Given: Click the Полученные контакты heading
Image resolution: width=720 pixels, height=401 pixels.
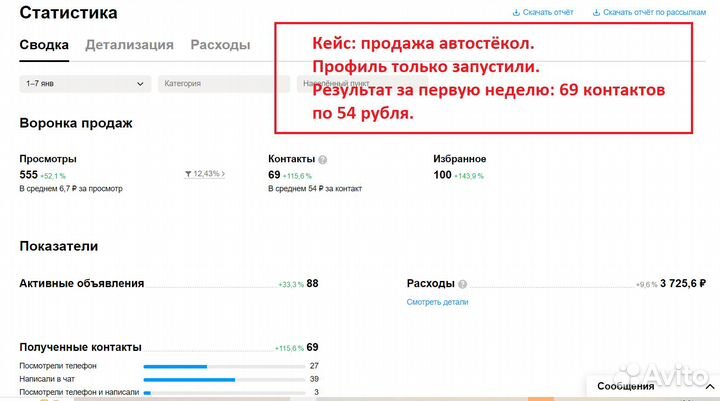Looking at the screenshot, I should [x=80, y=347].
